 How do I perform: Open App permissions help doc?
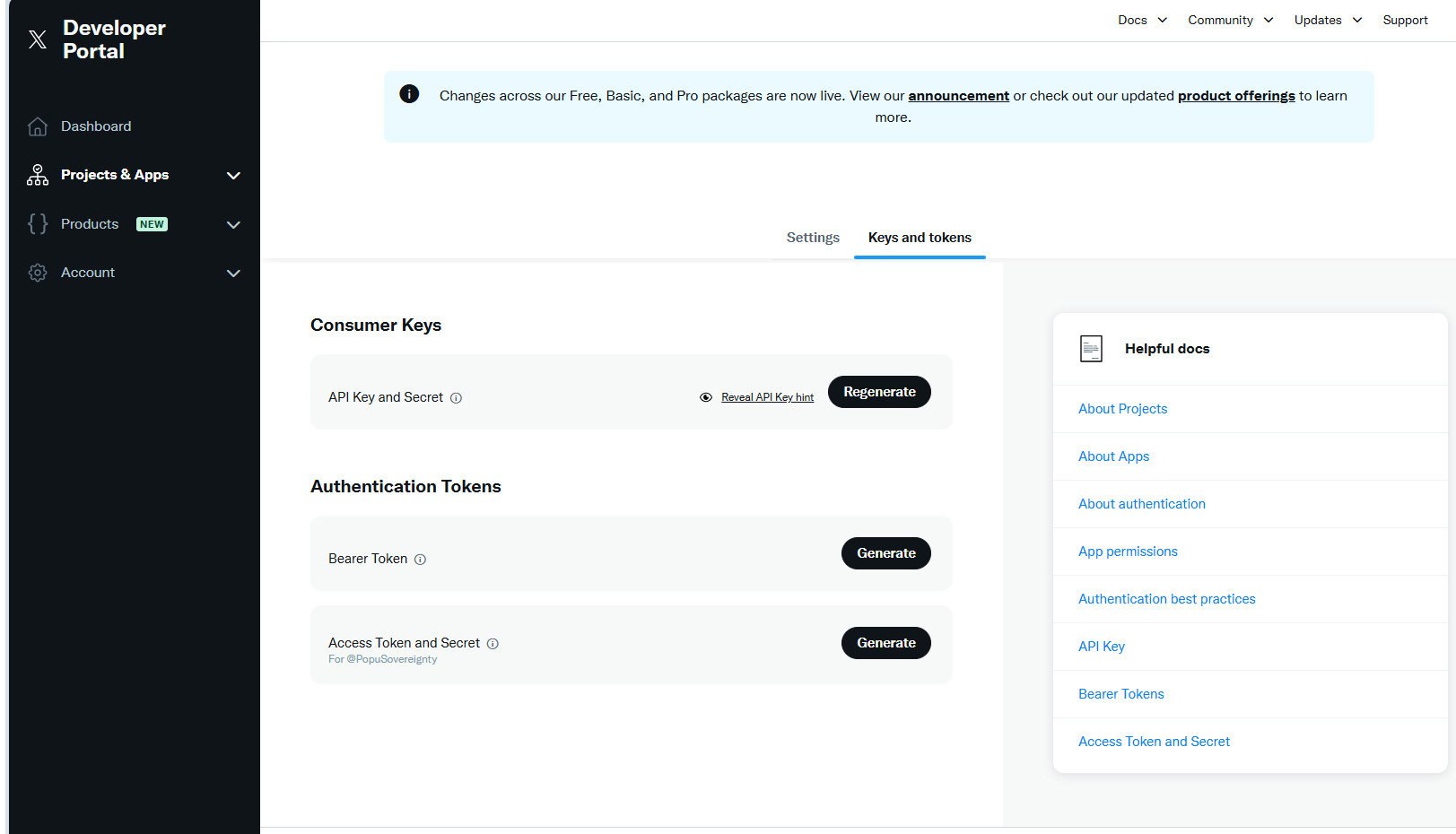(x=1128, y=552)
